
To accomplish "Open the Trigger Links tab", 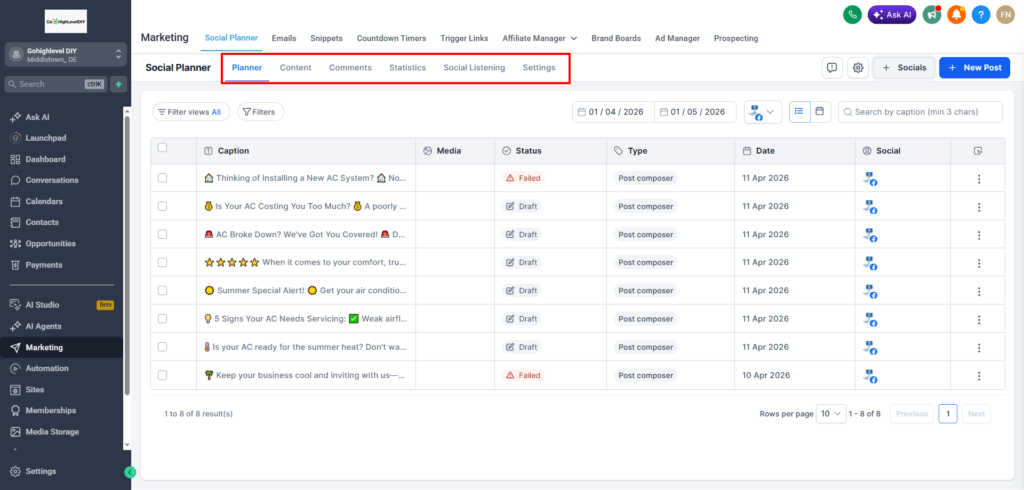I will click(464, 38).
